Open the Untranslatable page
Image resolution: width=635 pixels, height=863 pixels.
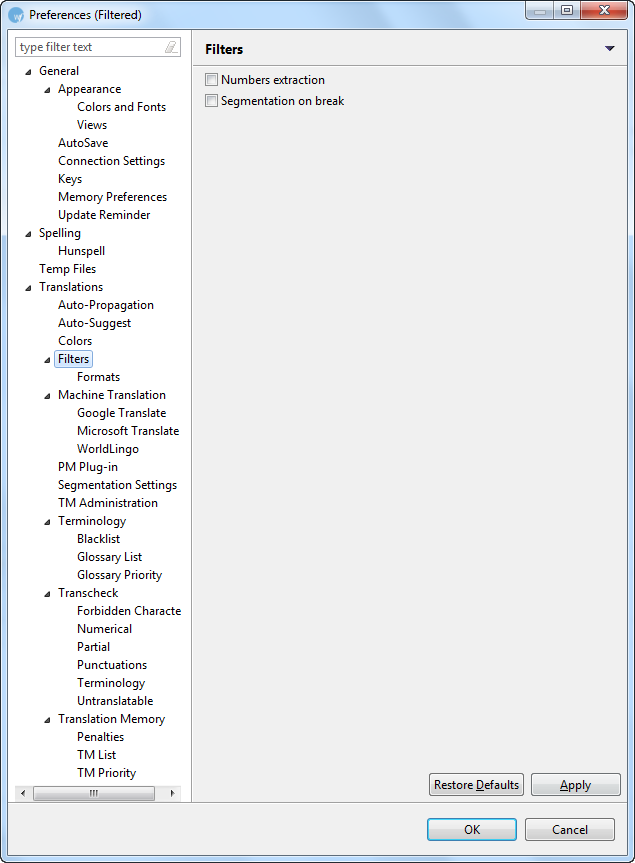coord(115,701)
